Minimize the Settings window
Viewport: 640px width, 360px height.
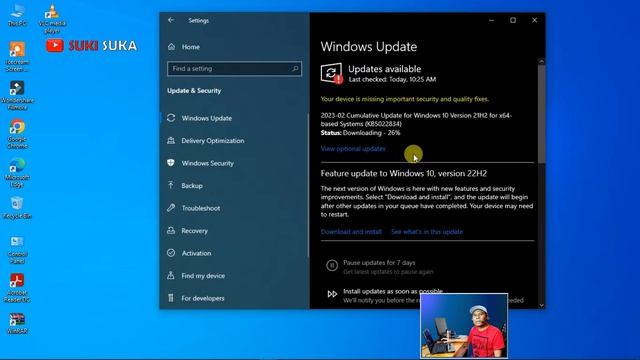pos(491,20)
